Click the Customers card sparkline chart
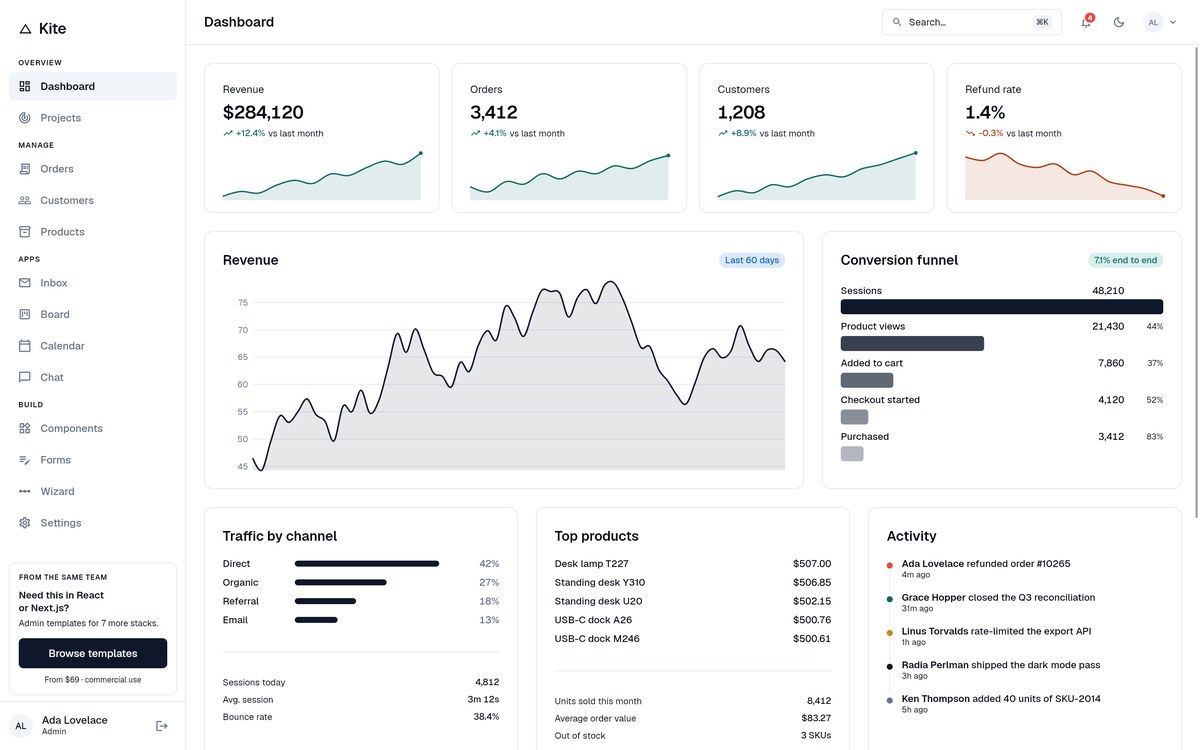The image size is (1200, 750). (x=817, y=175)
